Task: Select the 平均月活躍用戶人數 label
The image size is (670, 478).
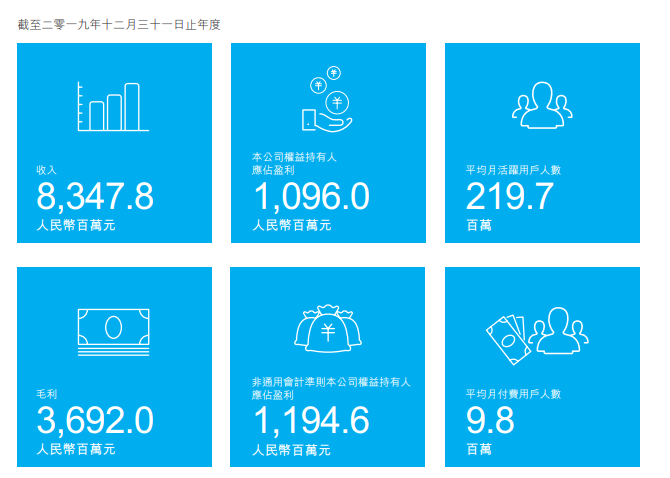Action: tap(513, 170)
